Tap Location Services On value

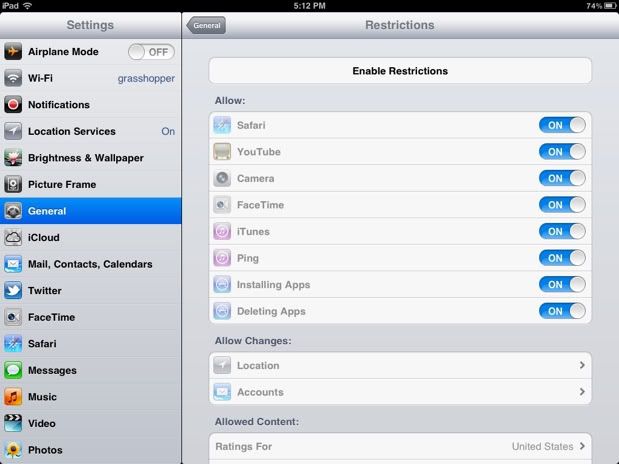168,131
